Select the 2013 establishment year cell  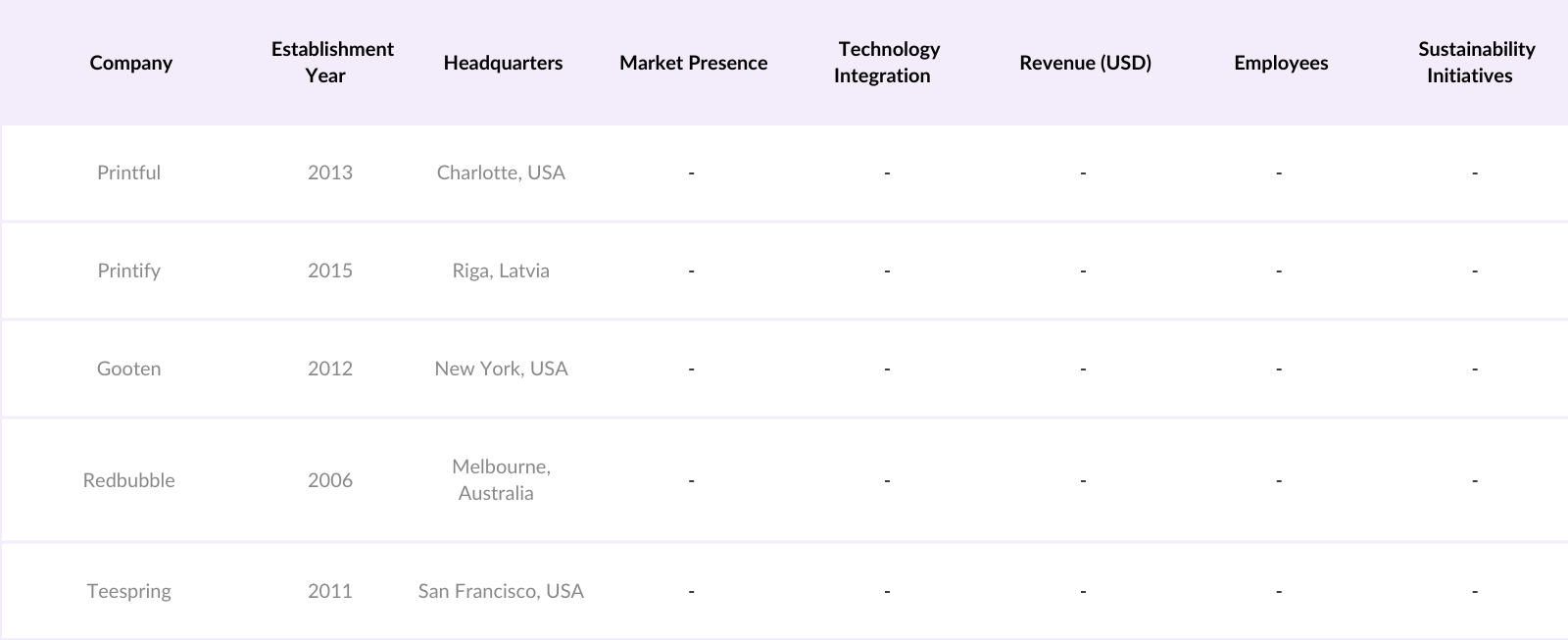coord(330,172)
